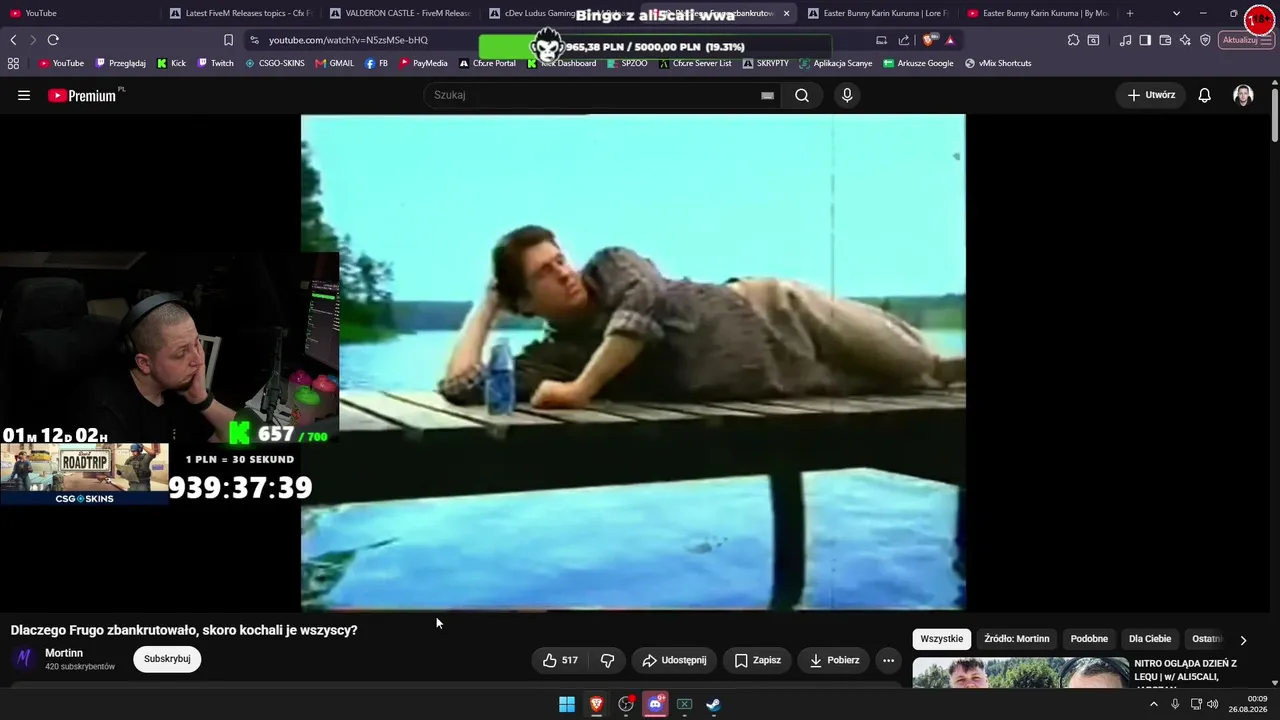The height and width of the screenshot is (720, 1280).
Task: Open the Brave VPN shield icon
Action: (1205, 40)
